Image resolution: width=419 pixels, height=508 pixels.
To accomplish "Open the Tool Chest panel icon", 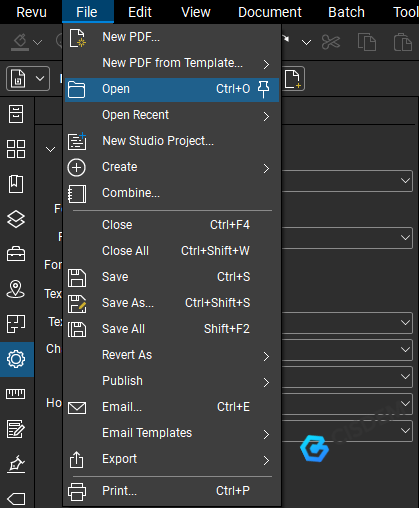I will click(16, 254).
